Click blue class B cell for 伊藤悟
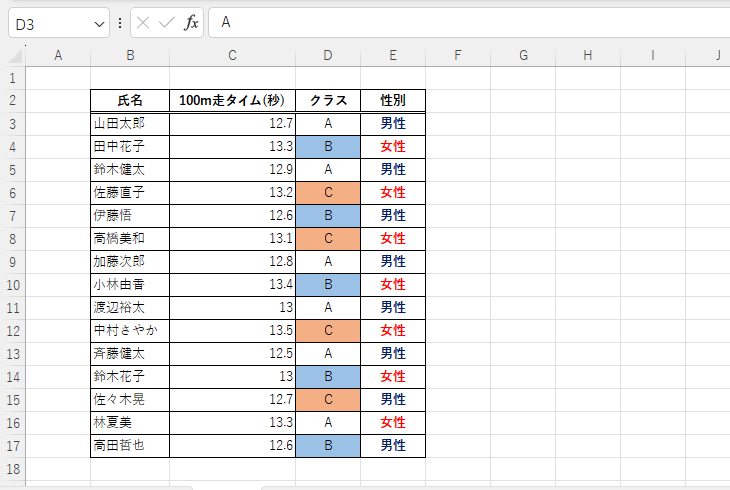This screenshot has height=490, width=730. tap(328, 216)
